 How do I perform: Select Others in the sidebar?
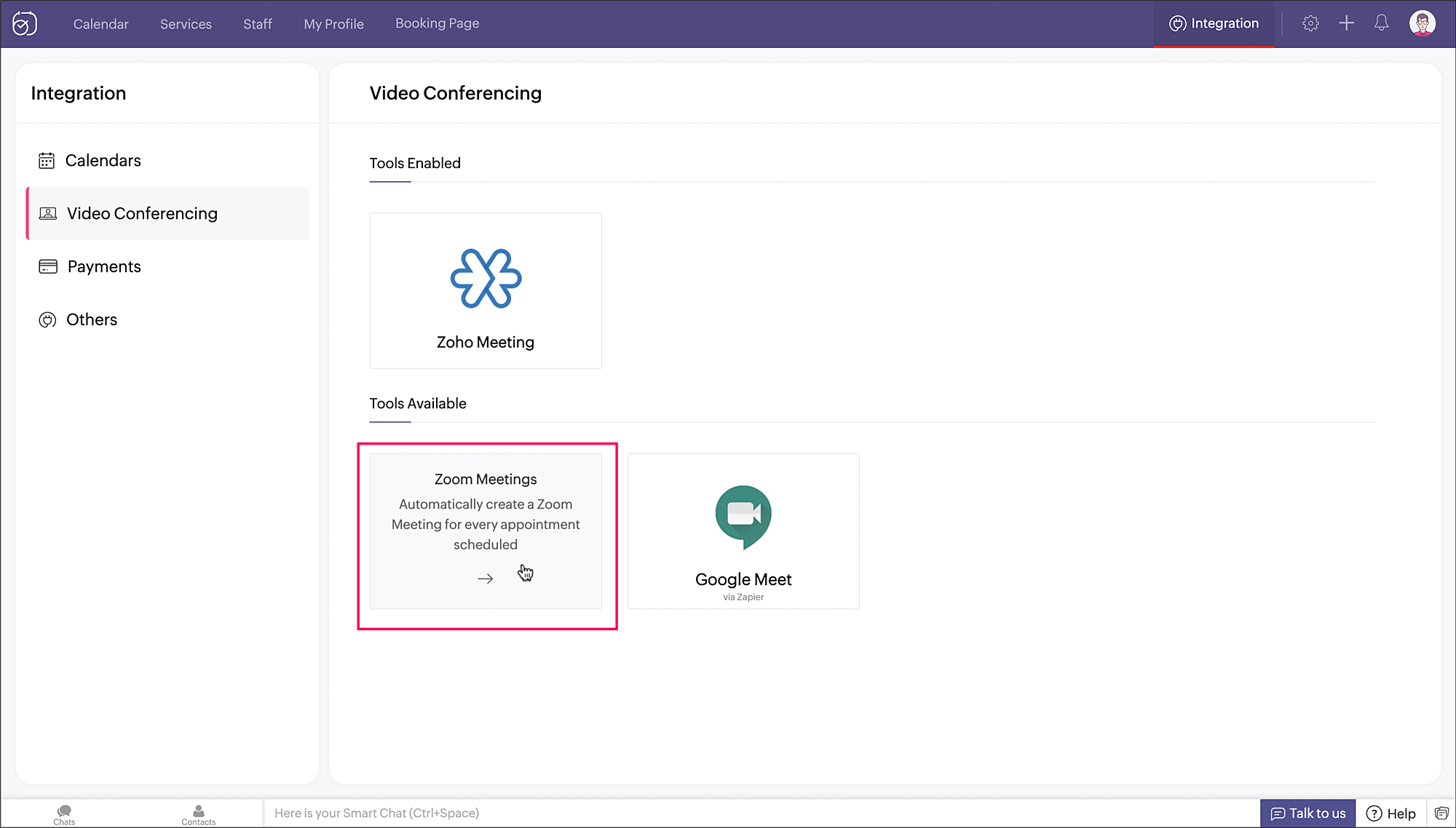pyautogui.click(x=167, y=320)
